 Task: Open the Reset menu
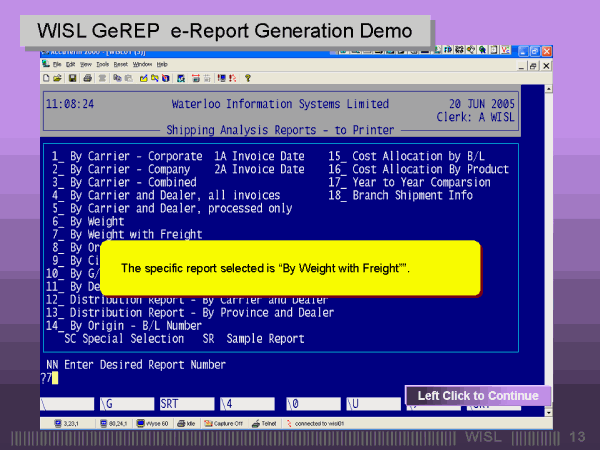click(x=120, y=64)
